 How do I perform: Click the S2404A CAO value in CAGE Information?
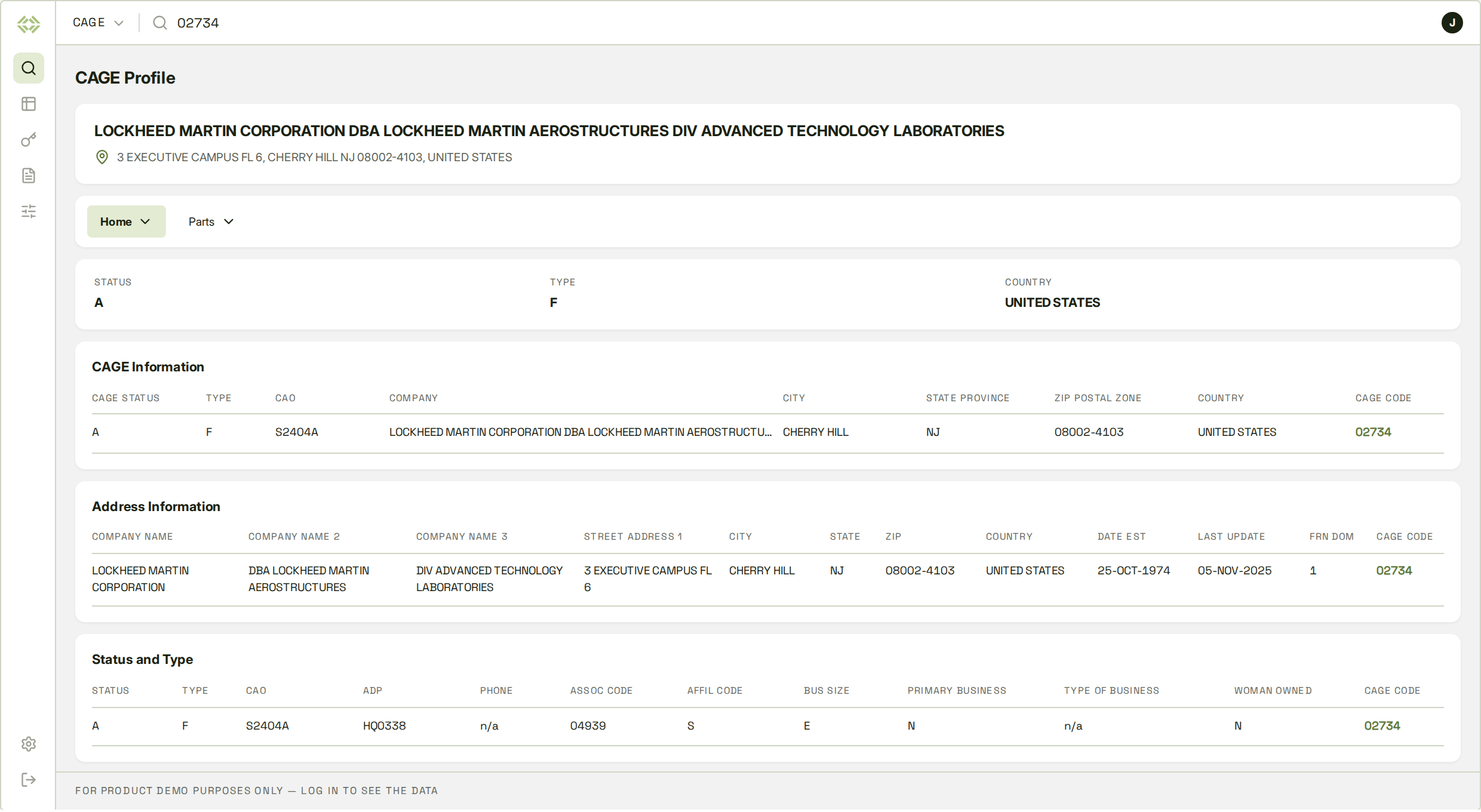297,432
